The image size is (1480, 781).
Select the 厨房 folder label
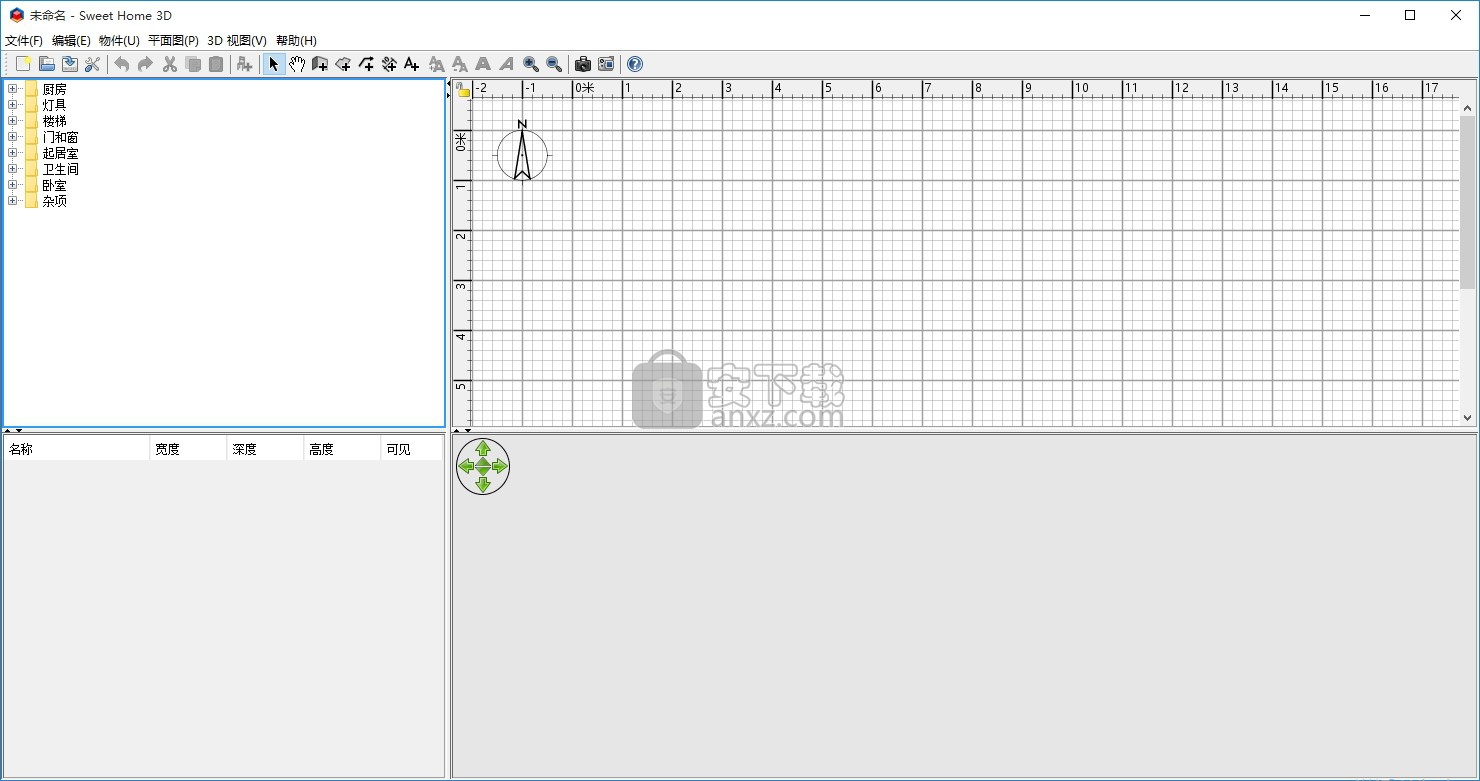point(54,89)
